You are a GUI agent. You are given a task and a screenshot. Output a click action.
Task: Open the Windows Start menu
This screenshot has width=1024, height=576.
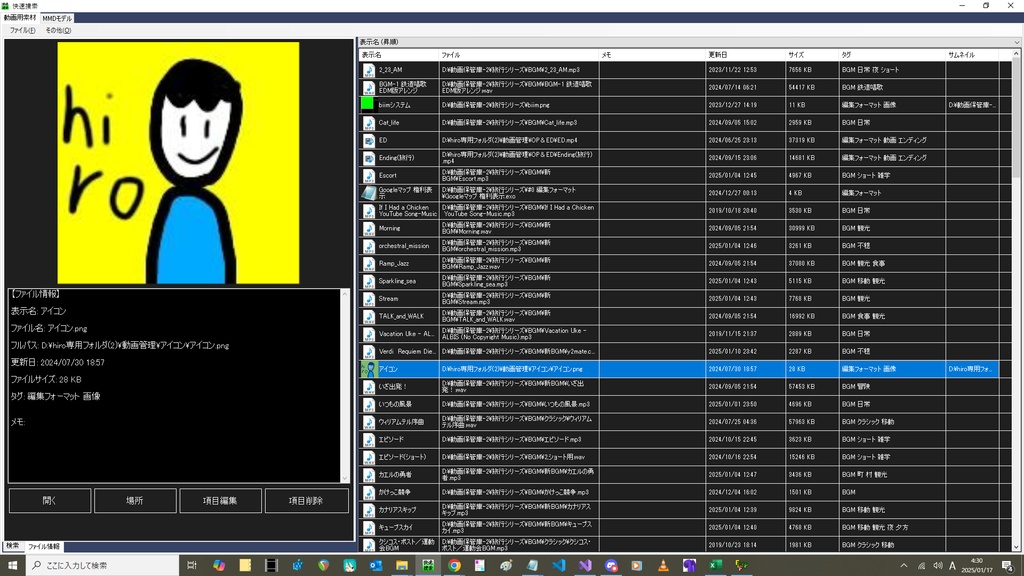coord(12,566)
